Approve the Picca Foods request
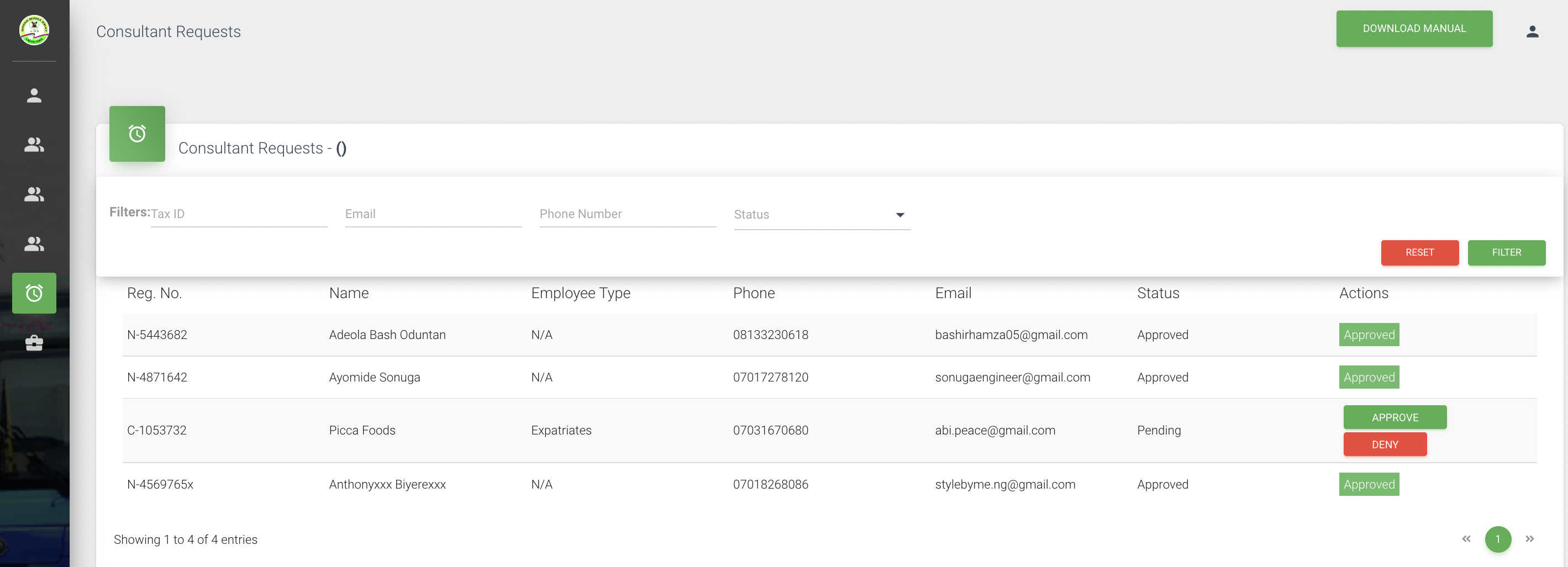The height and width of the screenshot is (567, 1568). pos(1395,417)
